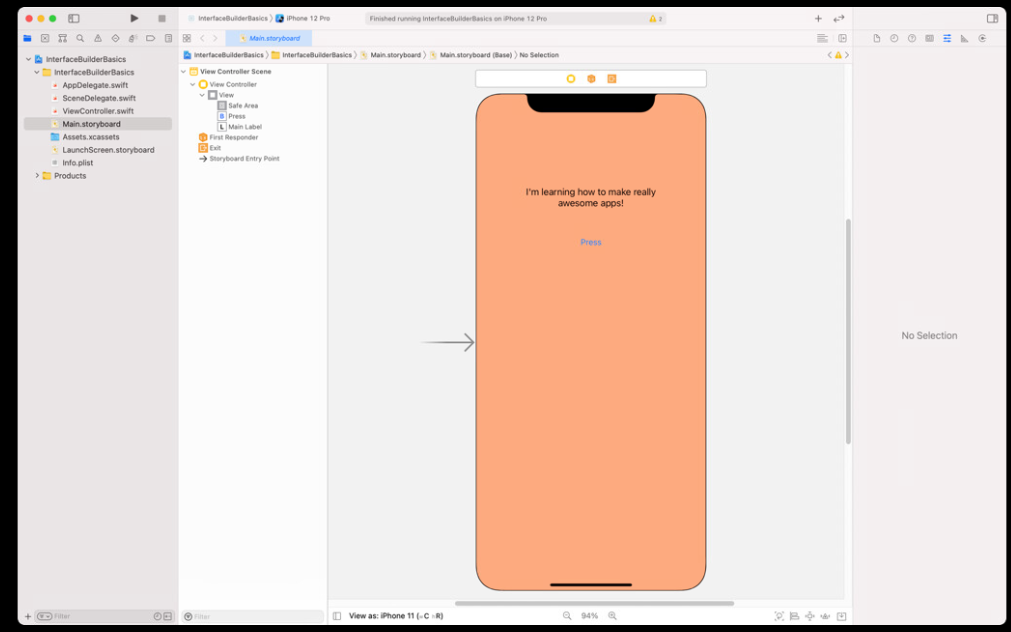Stop the running scheme
This screenshot has height=632, width=1011.
point(162,19)
